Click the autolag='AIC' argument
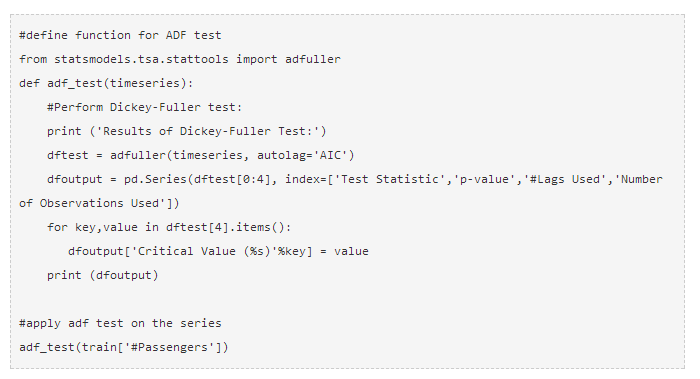The image size is (700, 379). tap(302, 155)
